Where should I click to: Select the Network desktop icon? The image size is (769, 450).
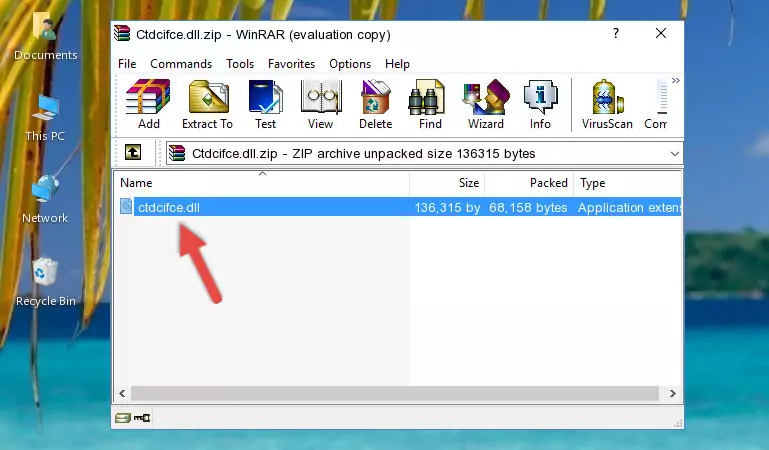tap(45, 200)
